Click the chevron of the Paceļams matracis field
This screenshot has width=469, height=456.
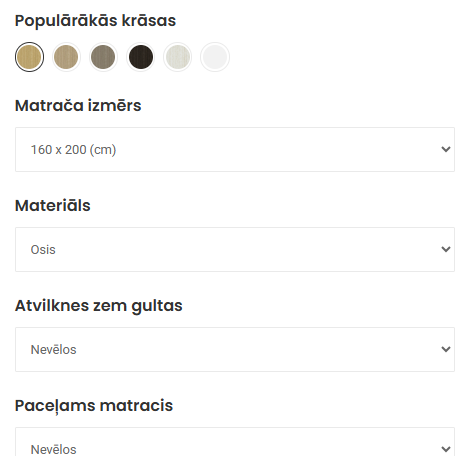click(446, 449)
